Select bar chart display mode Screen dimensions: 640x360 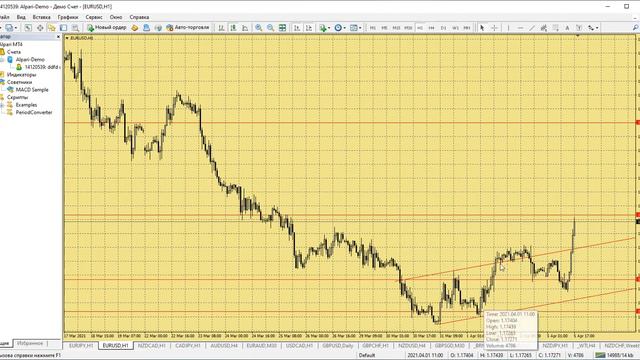(x=221, y=28)
